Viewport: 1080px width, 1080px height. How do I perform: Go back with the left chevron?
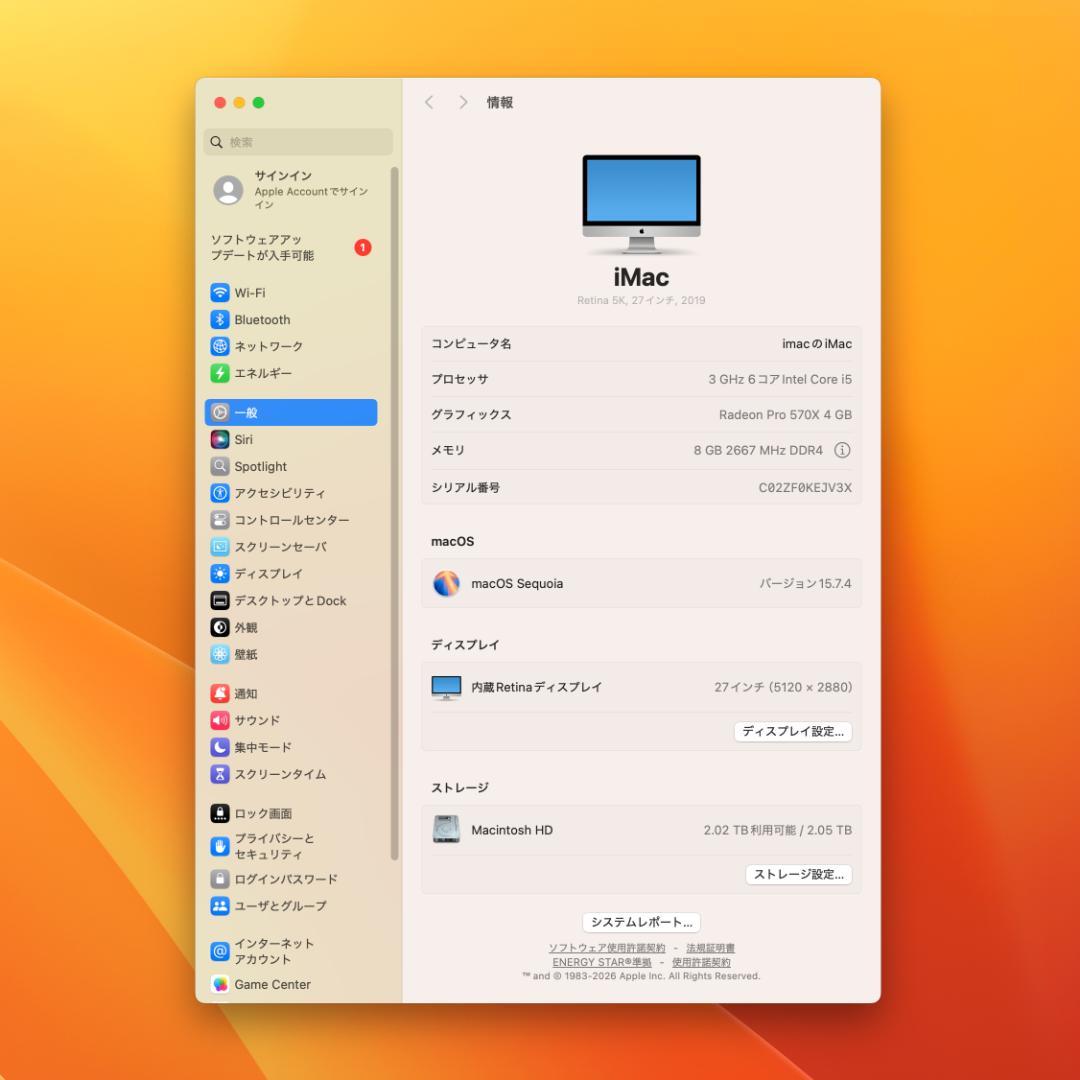point(429,103)
